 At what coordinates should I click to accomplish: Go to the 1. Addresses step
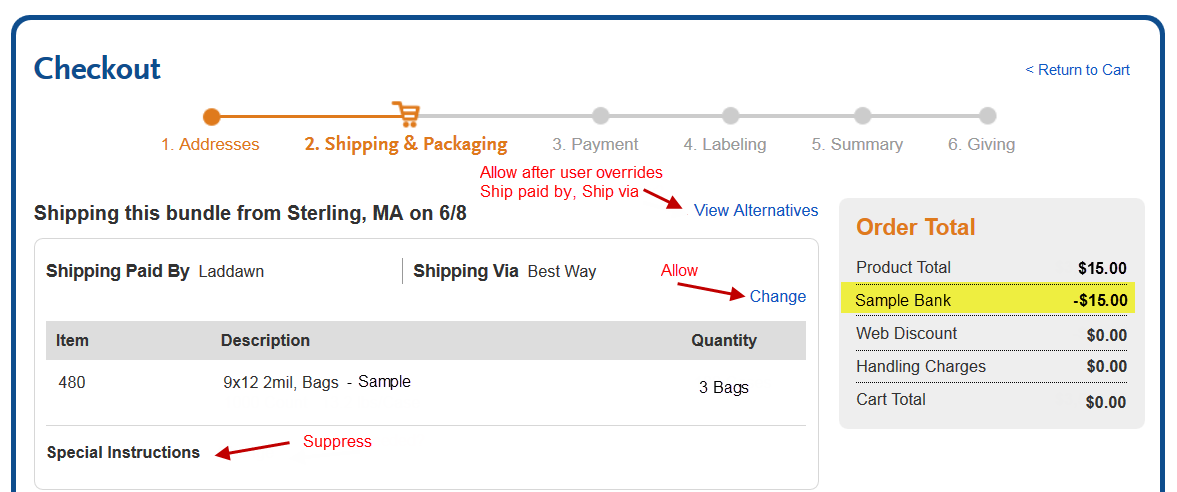point(210,144)
